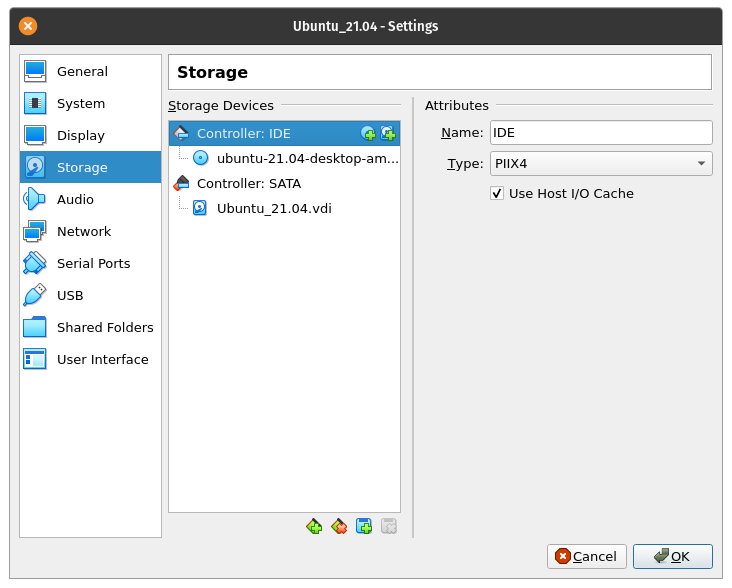The width and height of the screenshot is (732, 588).
Task: Click the add hard disk icon on IDE controller
Action: pyautogui.click(x=388, y=133)
